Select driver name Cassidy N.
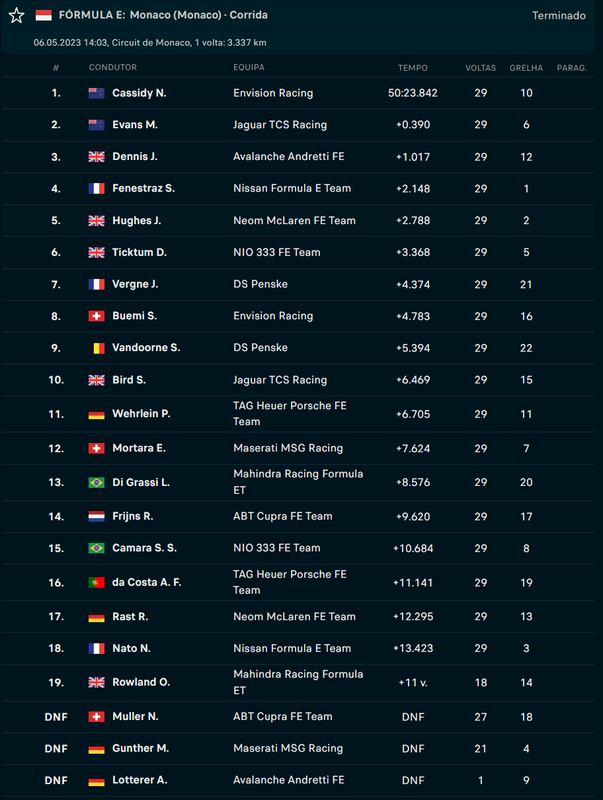 tap(139, 93)
